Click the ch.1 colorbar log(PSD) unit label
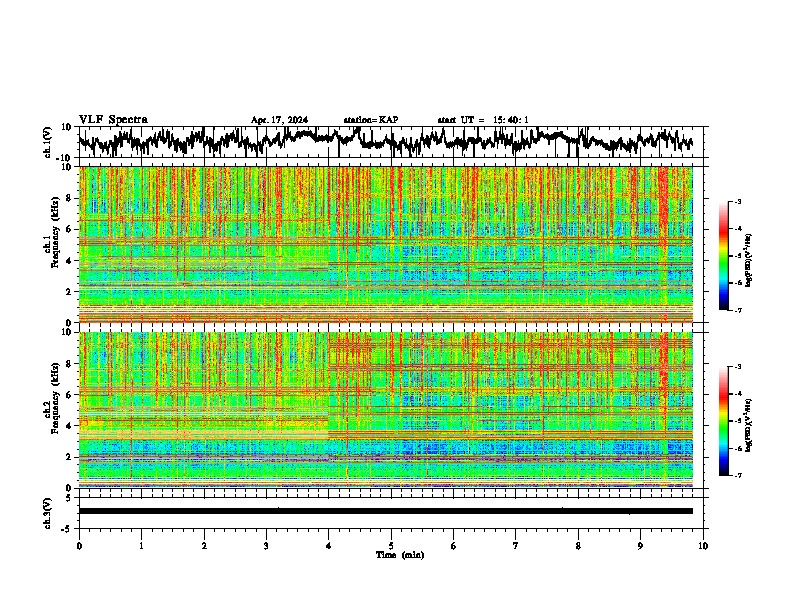Screen dimensions: 792x612 pyautogui.click(x=749, y=261)
